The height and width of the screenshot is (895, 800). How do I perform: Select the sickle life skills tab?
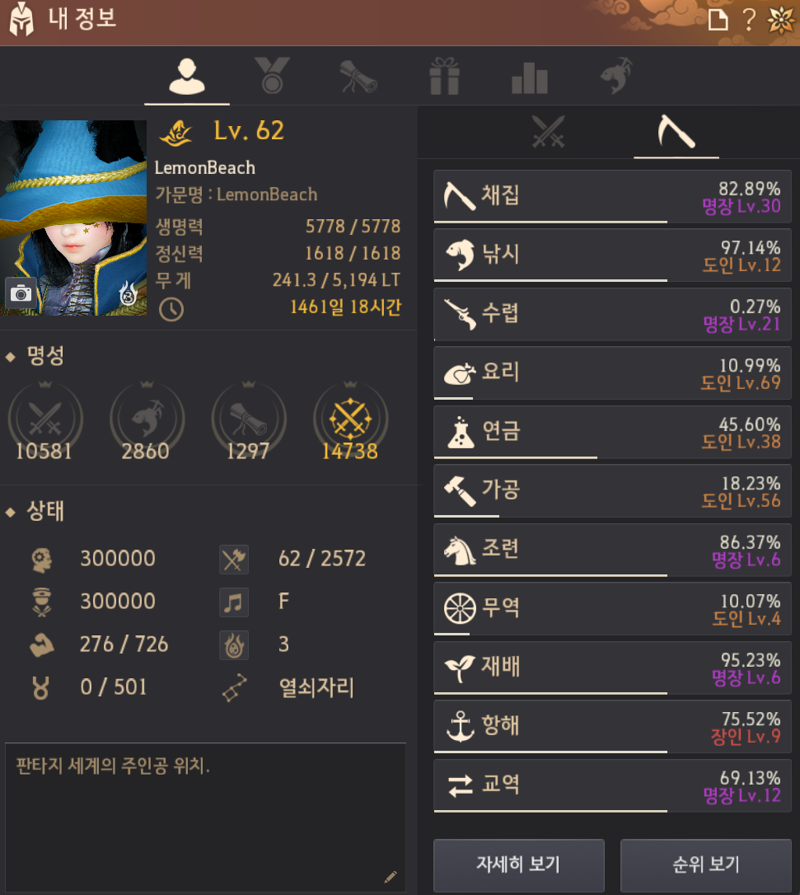[676, 132]
